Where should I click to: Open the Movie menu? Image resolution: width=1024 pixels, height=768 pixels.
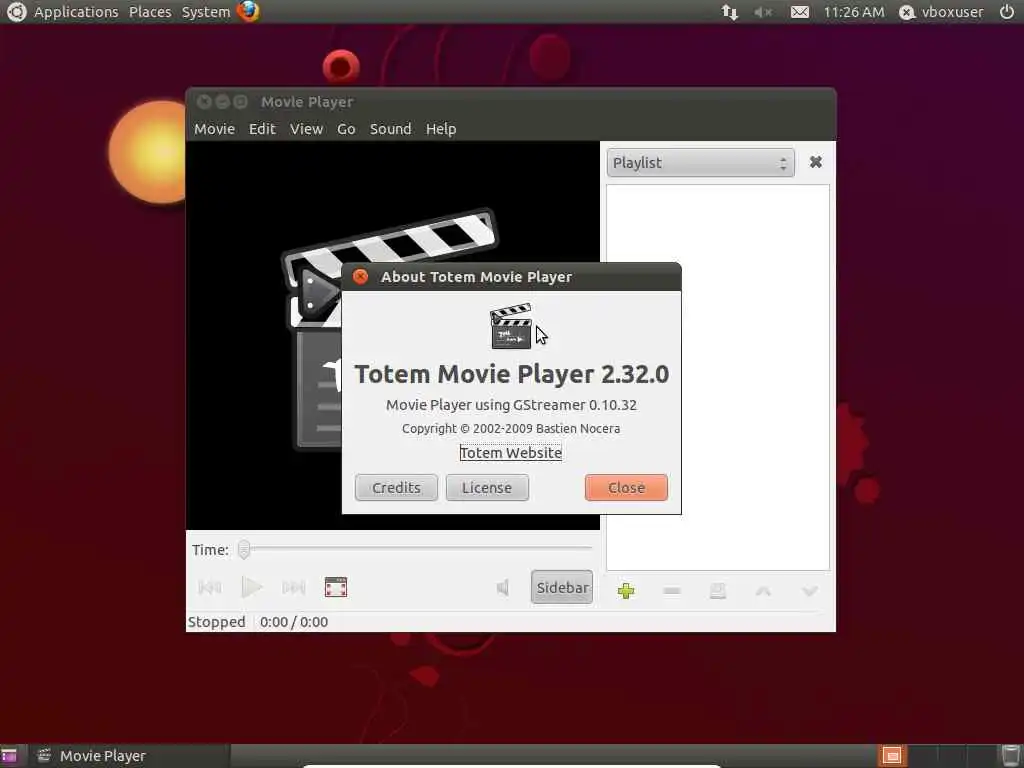tap(214, 129)
